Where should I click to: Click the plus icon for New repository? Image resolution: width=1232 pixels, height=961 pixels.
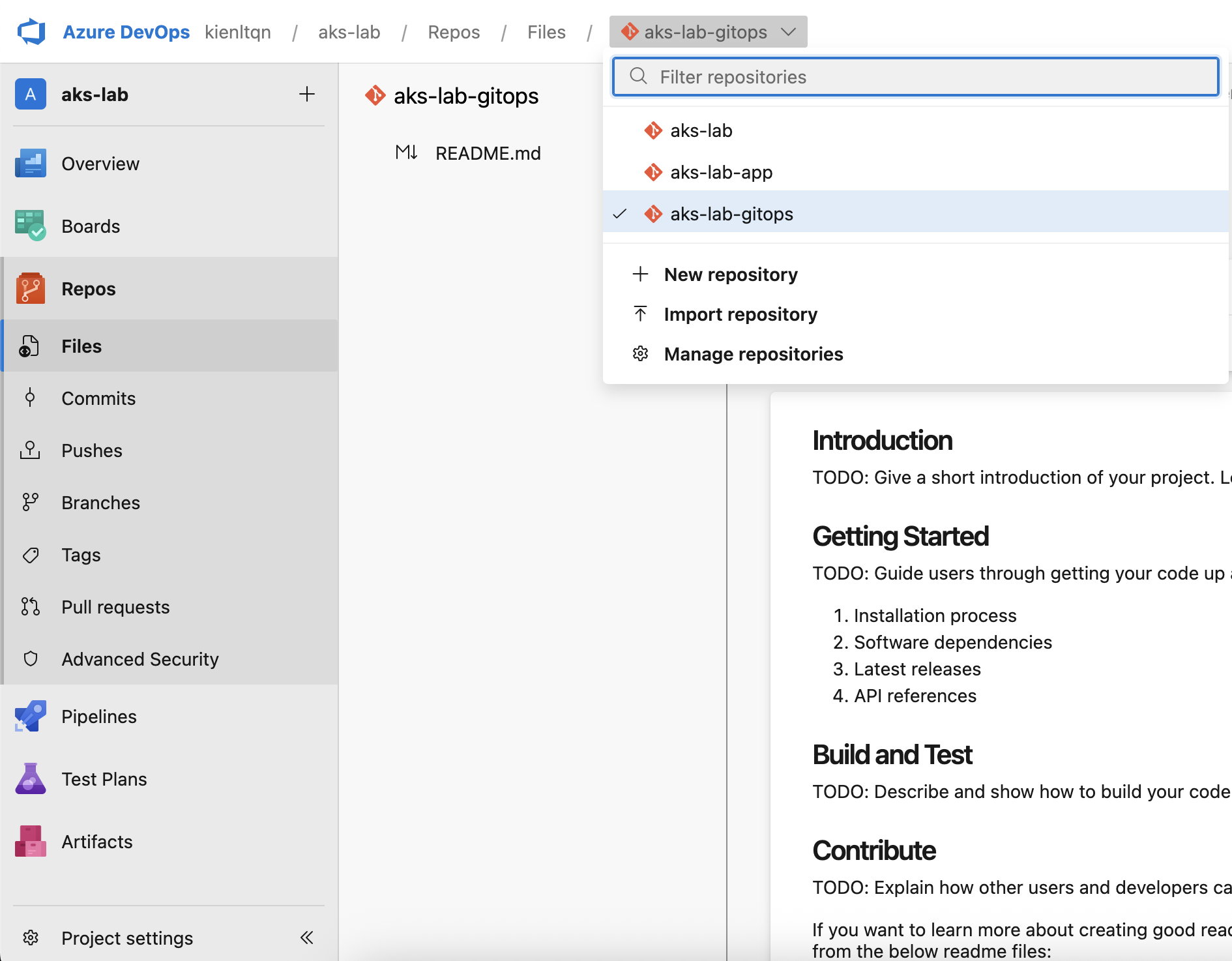641,274
